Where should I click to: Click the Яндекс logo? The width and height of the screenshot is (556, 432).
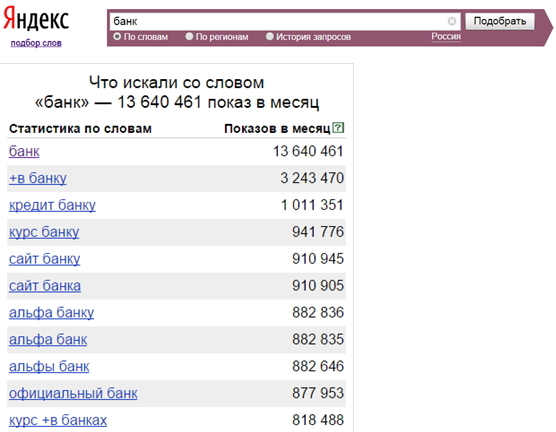tap(36, 18)
